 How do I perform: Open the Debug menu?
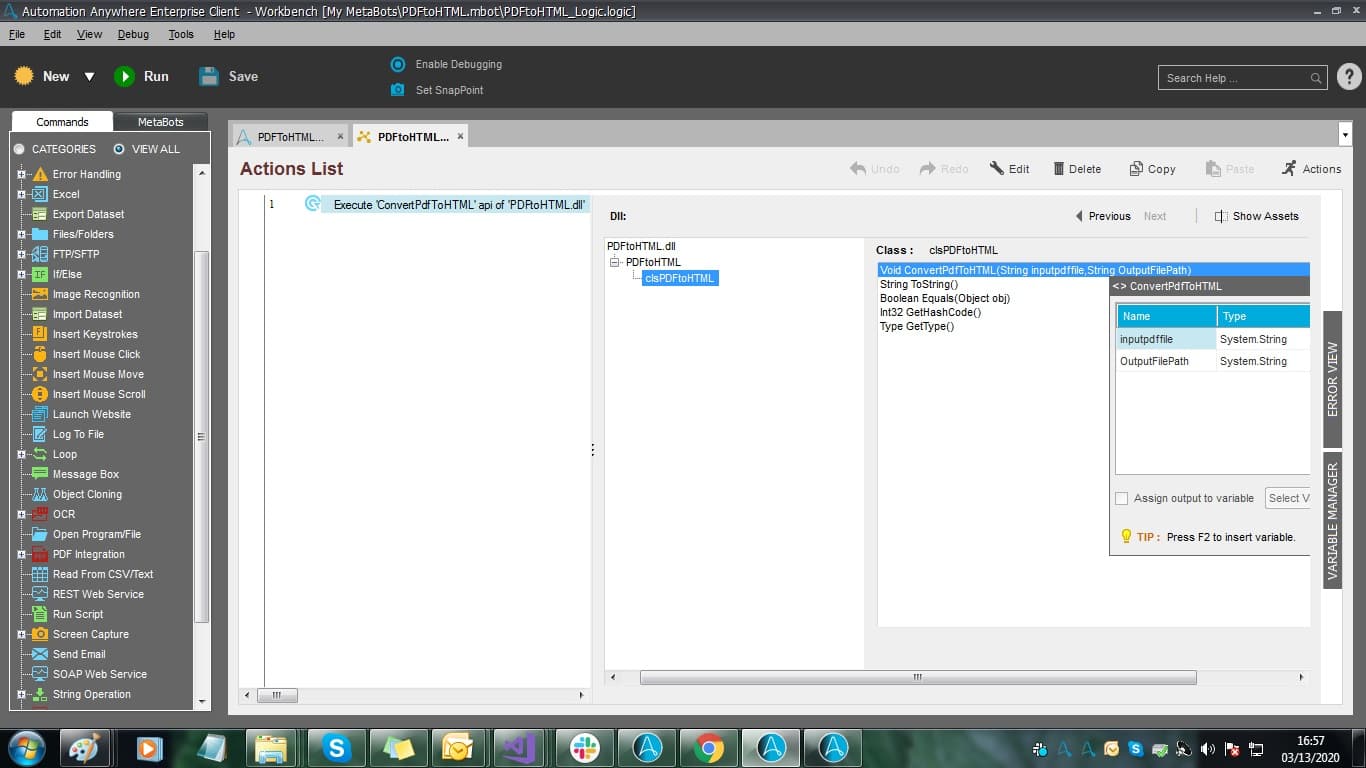click(133, 34)
